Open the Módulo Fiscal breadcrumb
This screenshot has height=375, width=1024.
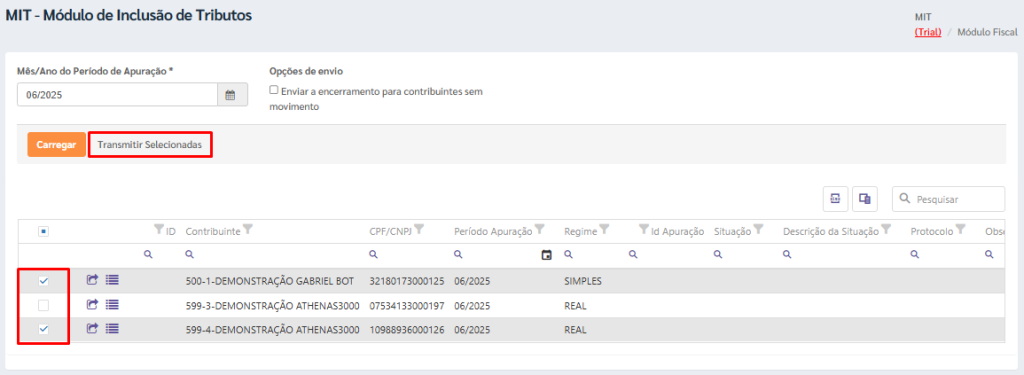[x=987, y=31]
